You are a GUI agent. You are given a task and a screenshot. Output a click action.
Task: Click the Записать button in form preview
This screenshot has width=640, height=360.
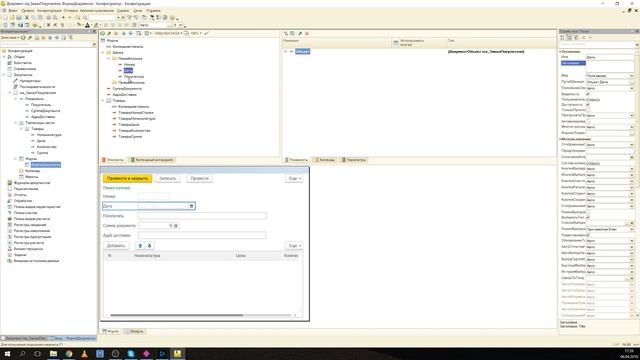point(168,179)
